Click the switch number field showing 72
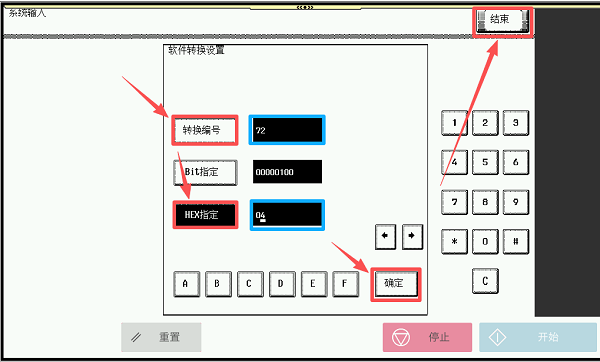Screen dimensions: 600x362 (287, 130)
